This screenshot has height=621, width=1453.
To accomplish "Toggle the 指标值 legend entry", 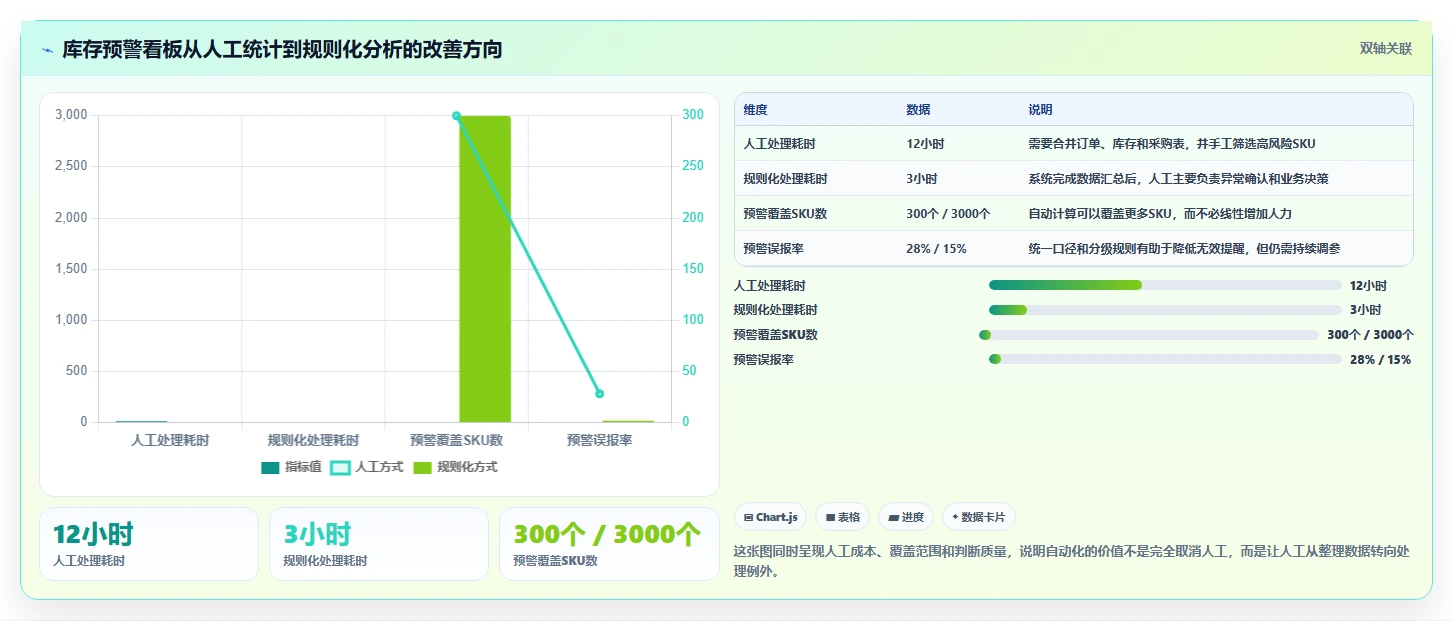I will tap(291, 467).
